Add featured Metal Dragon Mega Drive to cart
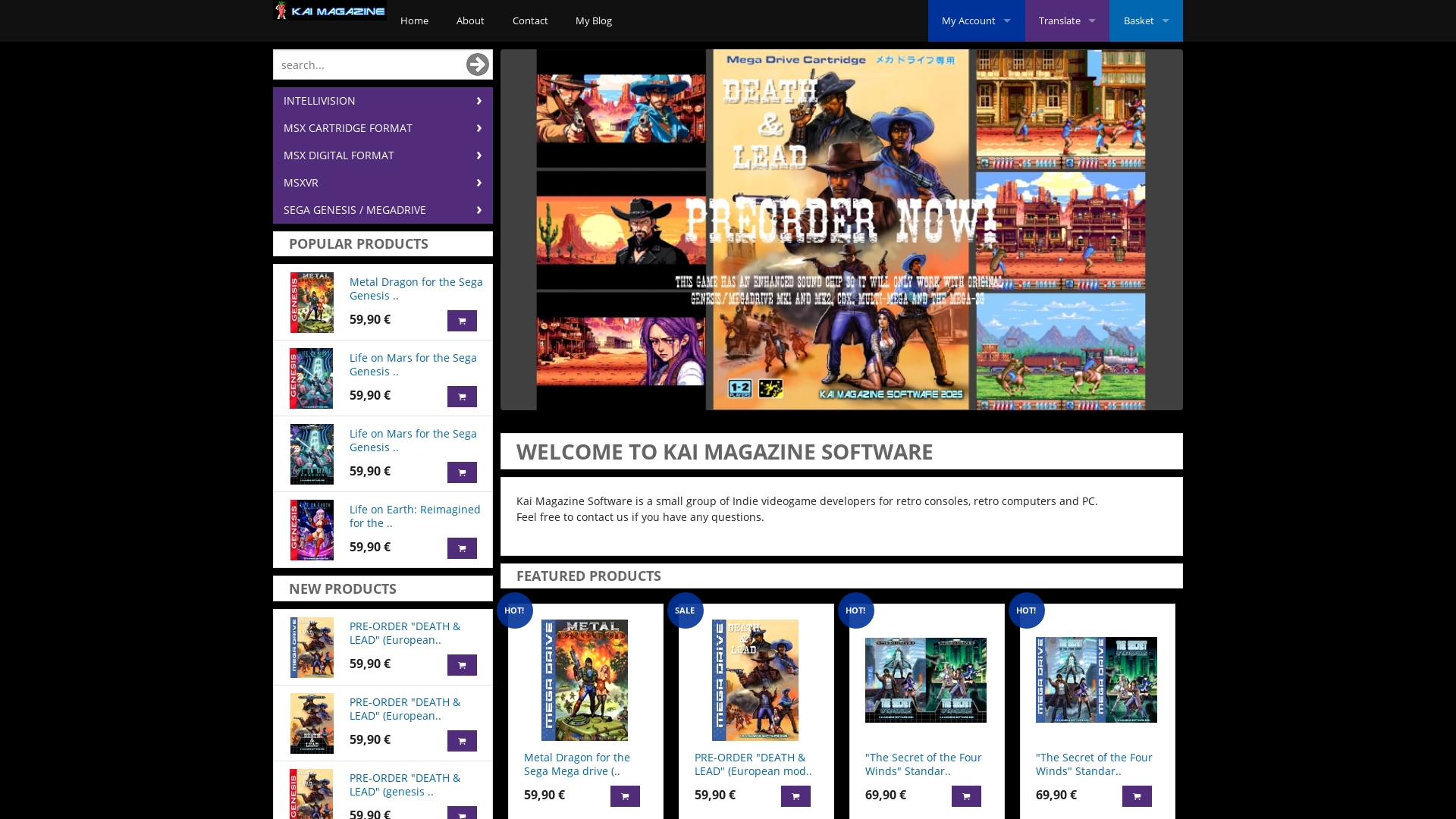The image size is (1456, 819). click(x=625, y=796)
